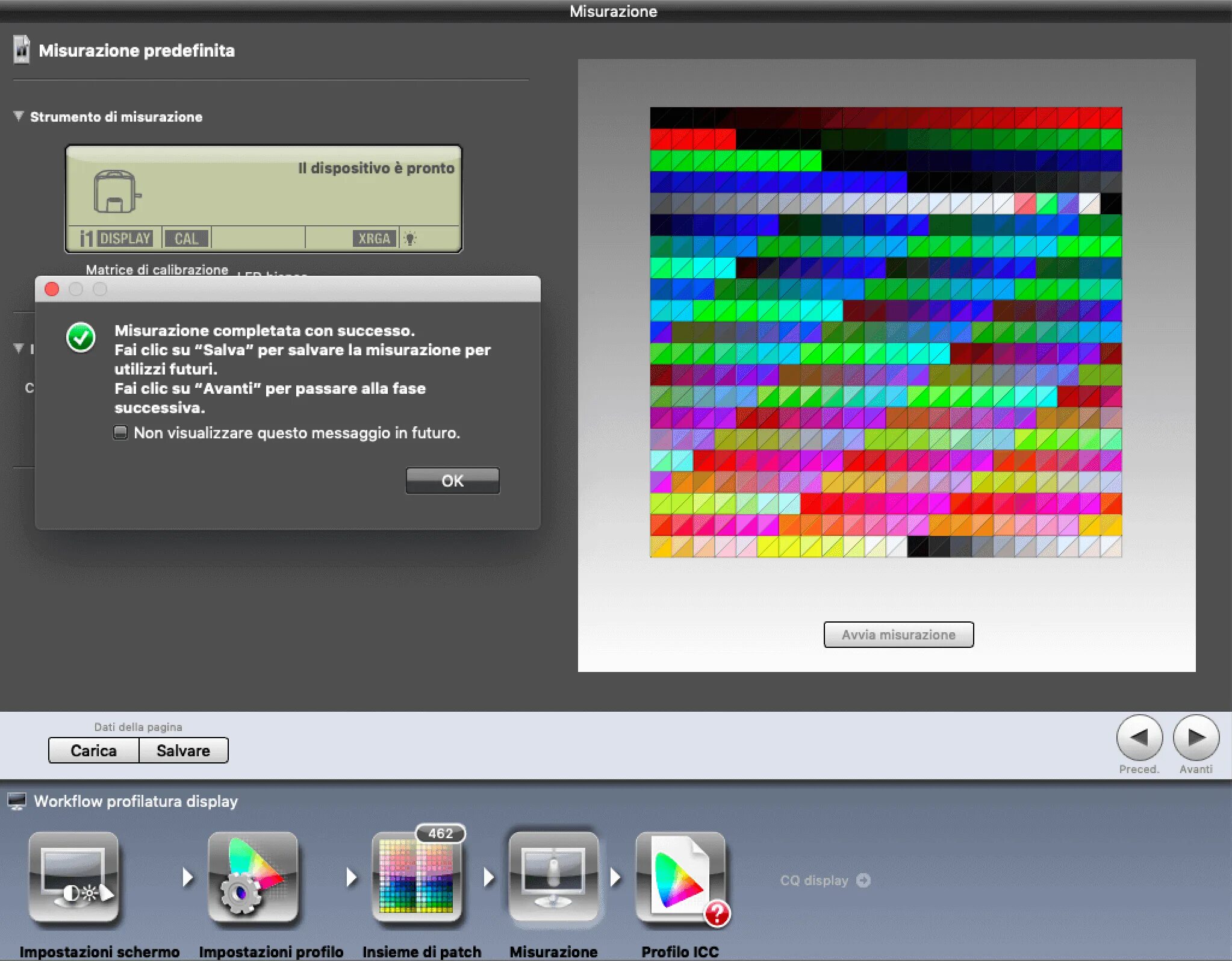Click the CAL indicator on device panel

[186, 238]
